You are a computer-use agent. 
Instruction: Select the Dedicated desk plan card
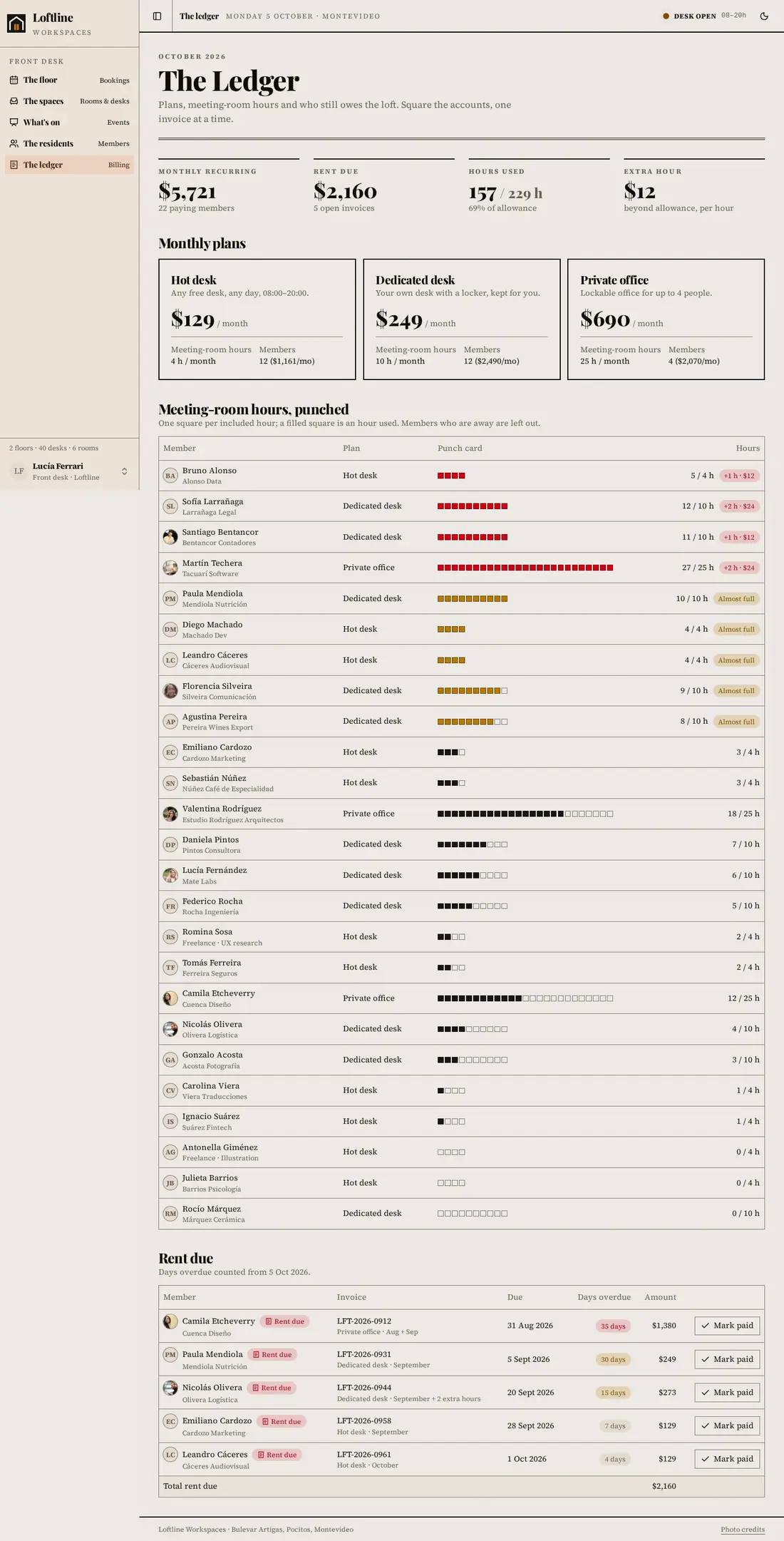pos(462,319)
